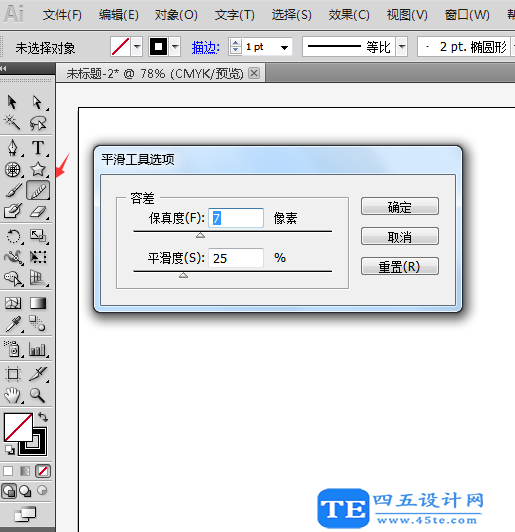Choose the Symbol Sprayer tool

click(13, 348)
